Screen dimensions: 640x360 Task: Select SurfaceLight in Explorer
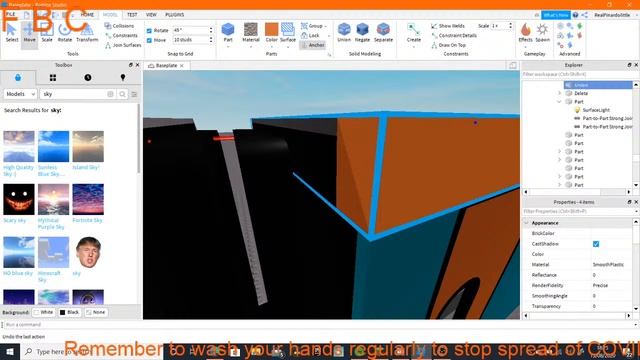[596, 110]
